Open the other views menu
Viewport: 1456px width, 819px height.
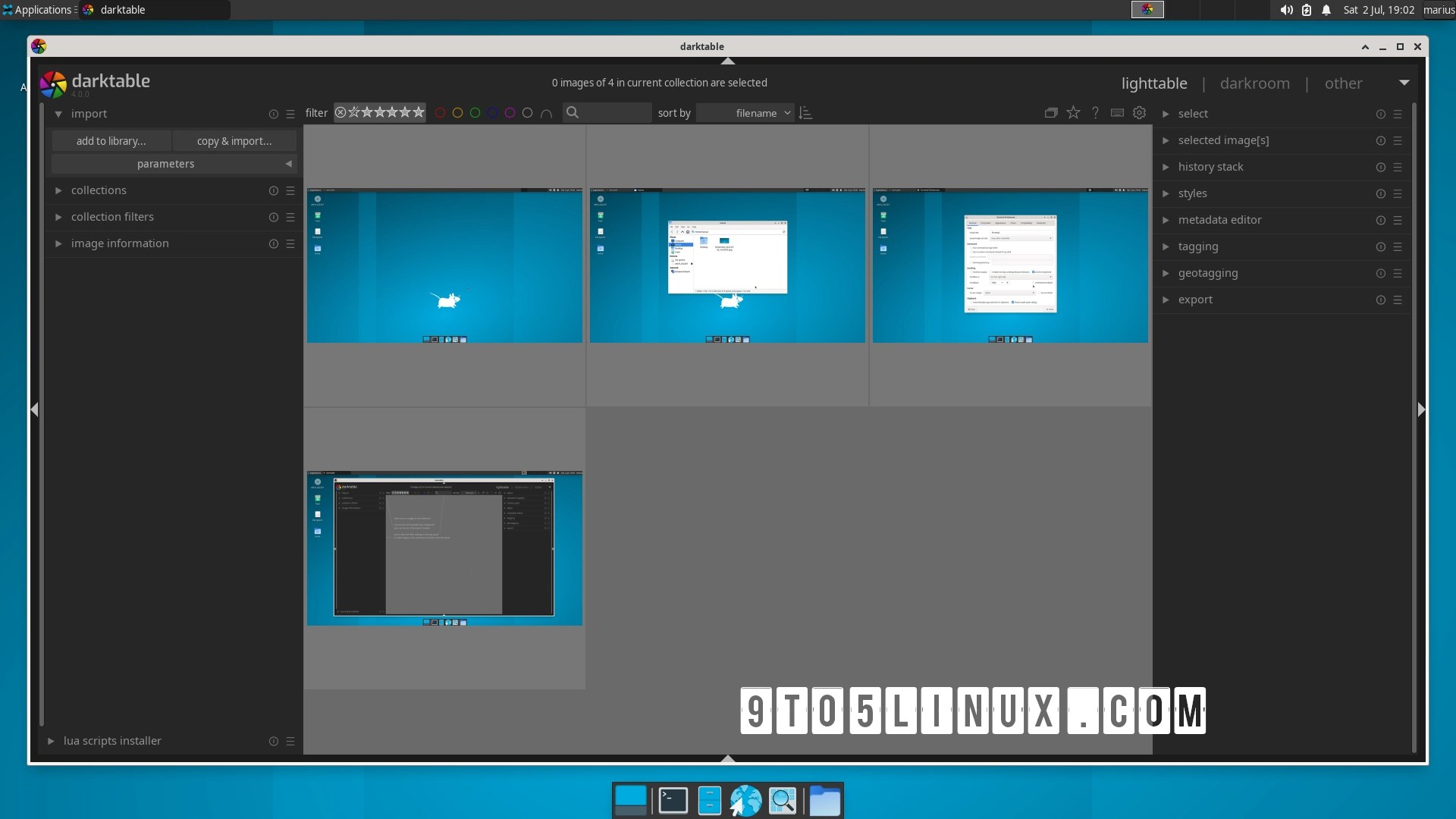tap(1344, 83)
